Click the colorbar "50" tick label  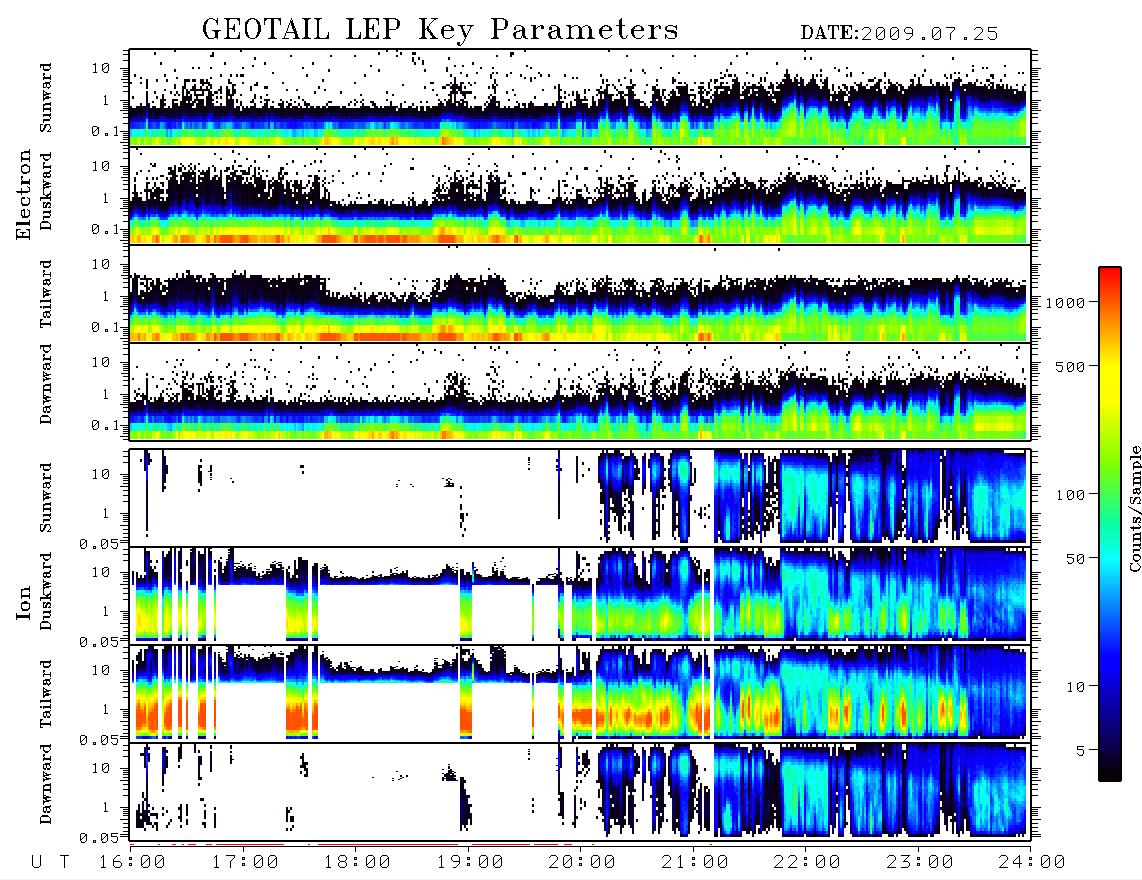(x=1075, y=559)
